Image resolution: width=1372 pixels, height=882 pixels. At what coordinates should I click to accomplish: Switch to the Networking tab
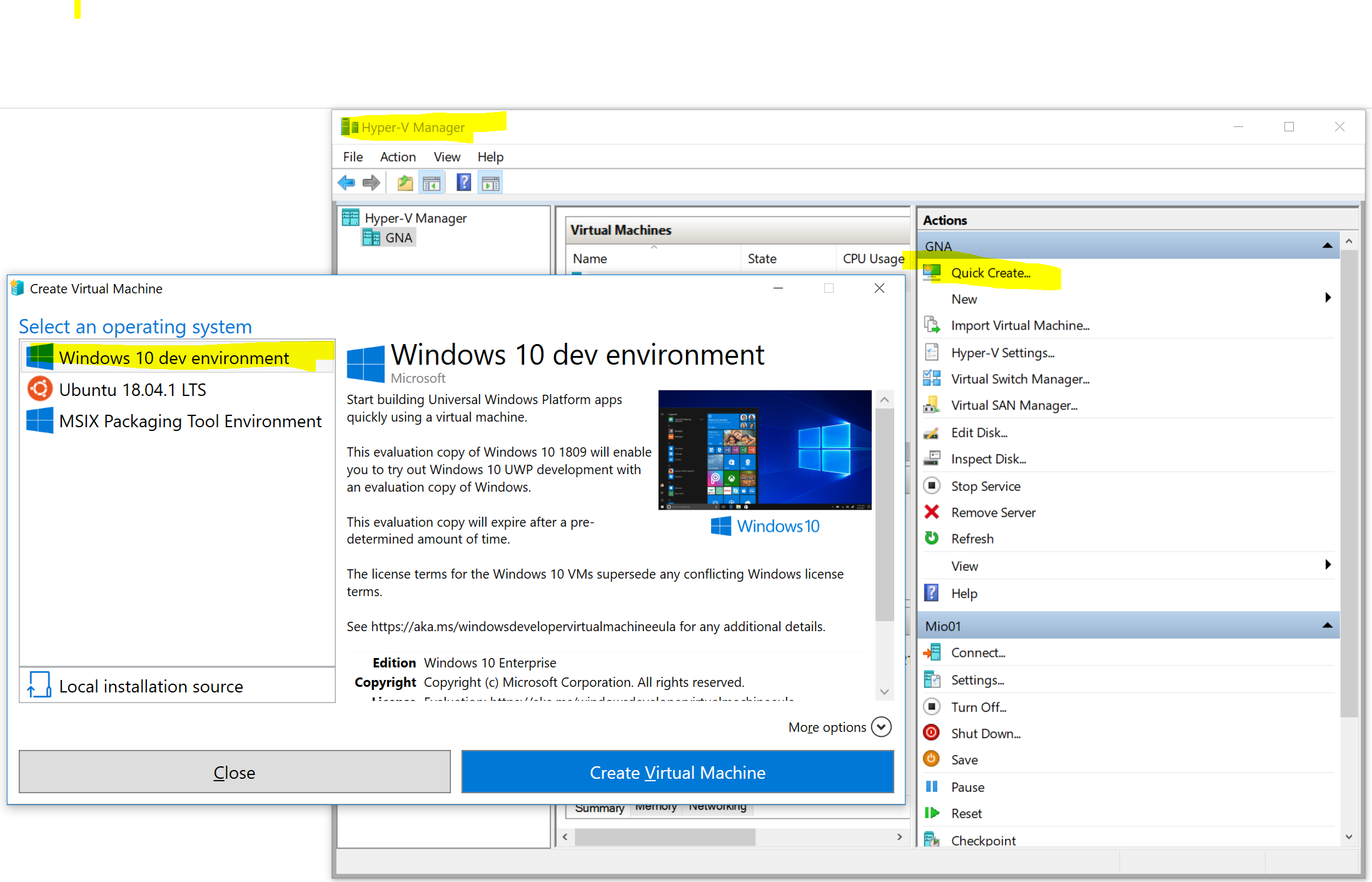pyautogui.click(x=717, y=807)
